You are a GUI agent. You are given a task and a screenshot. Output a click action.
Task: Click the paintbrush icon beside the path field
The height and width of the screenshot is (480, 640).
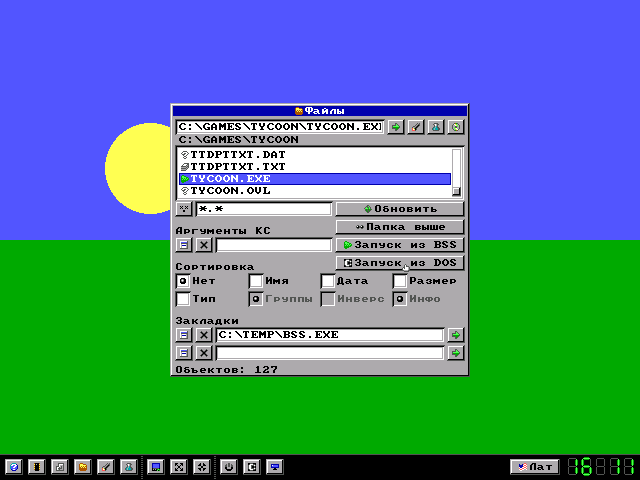416,127
